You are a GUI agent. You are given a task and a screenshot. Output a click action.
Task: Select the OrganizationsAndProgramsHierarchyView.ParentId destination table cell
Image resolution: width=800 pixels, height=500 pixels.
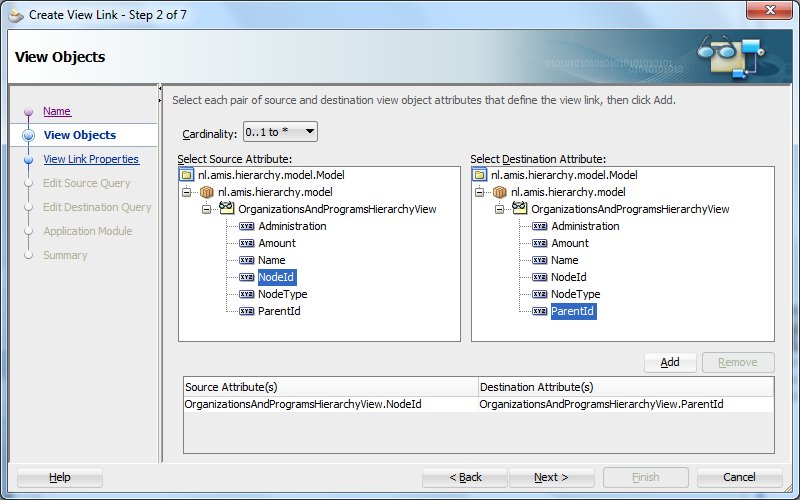coord(626,405)
